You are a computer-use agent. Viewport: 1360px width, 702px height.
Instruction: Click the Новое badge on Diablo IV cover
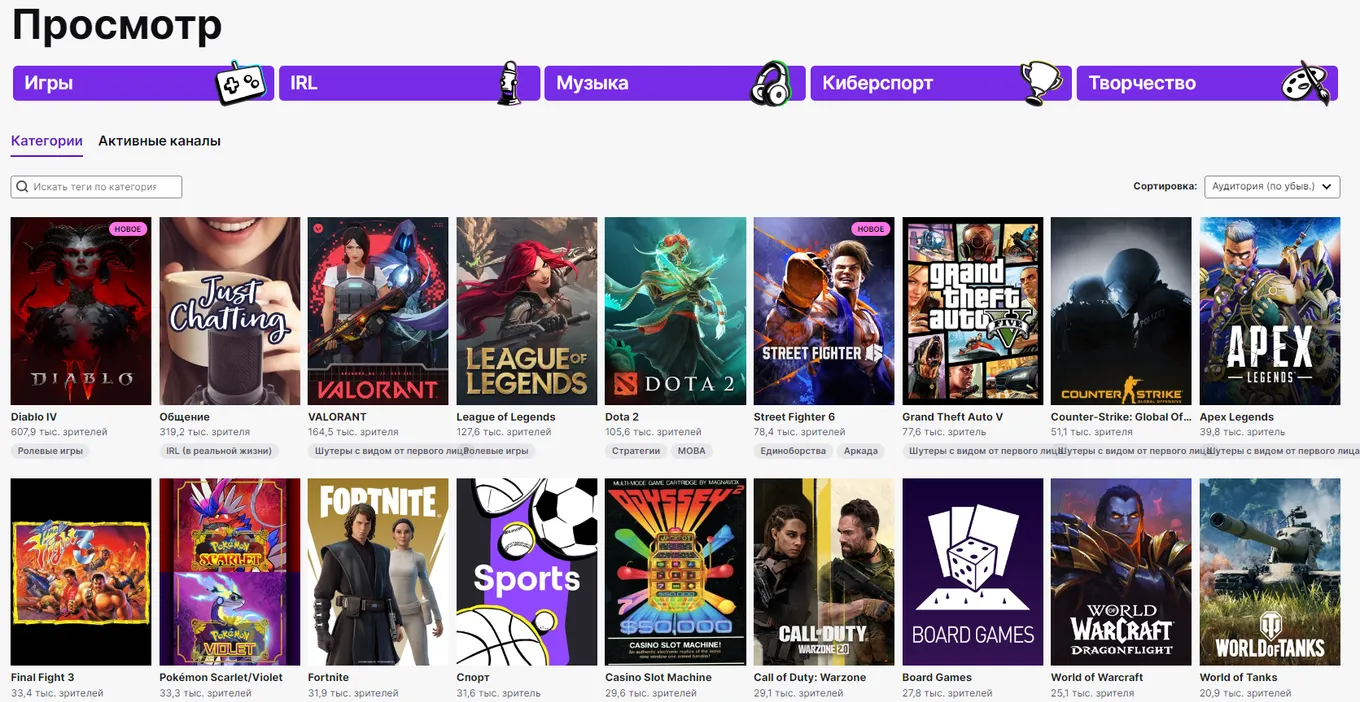click(x=128, y=229)
